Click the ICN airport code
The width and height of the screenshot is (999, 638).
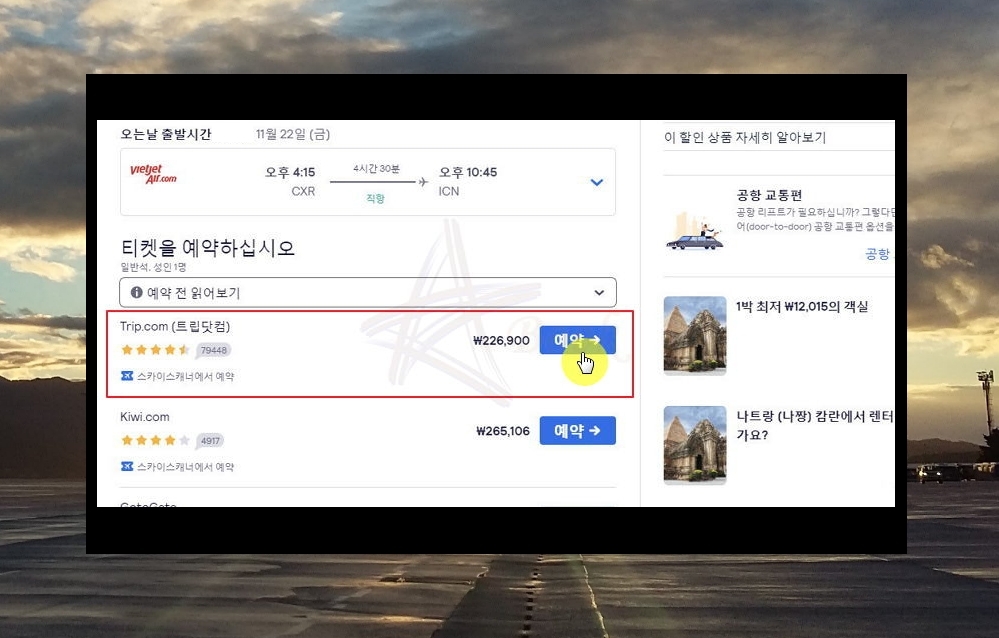(449, 191)
